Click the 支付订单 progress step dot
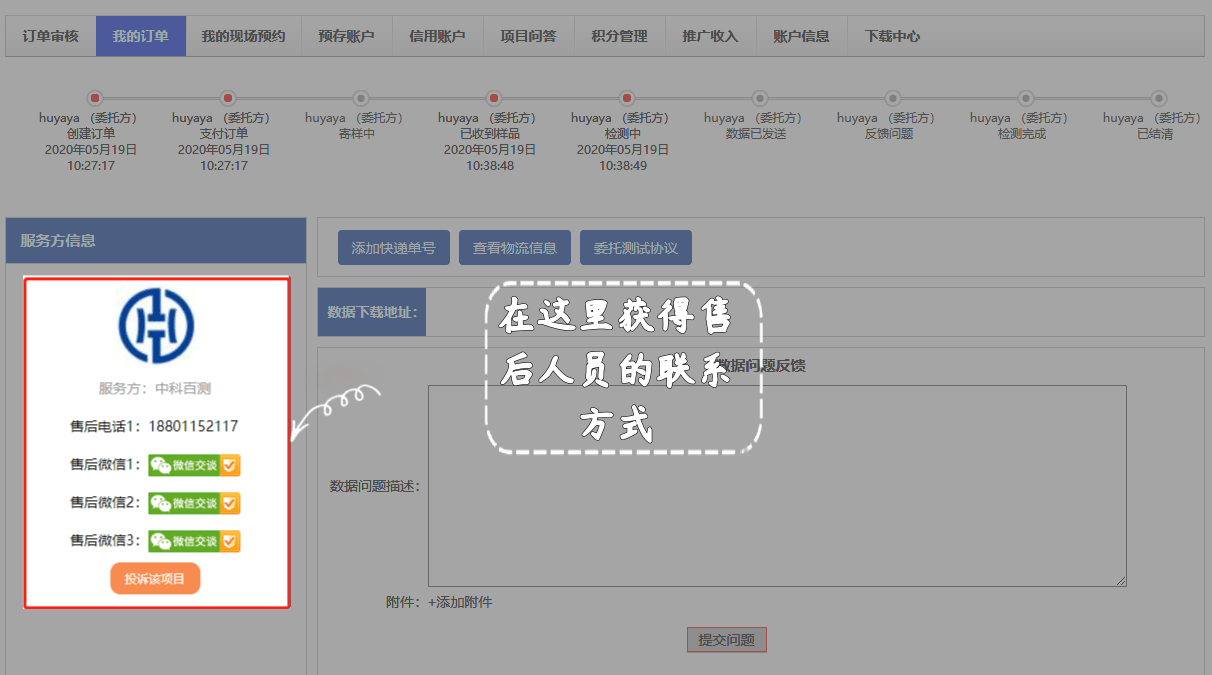This screenshot has height=675, width=1212. tap(228, 98)
